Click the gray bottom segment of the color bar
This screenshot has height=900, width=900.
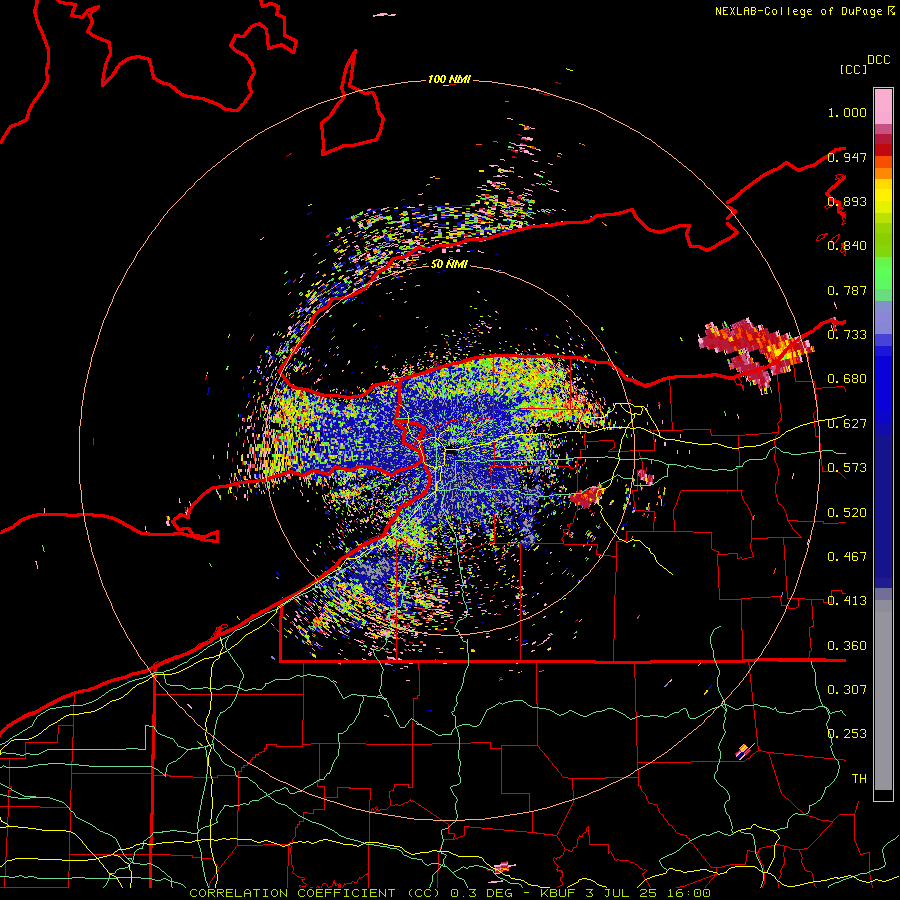pos(883,695)
